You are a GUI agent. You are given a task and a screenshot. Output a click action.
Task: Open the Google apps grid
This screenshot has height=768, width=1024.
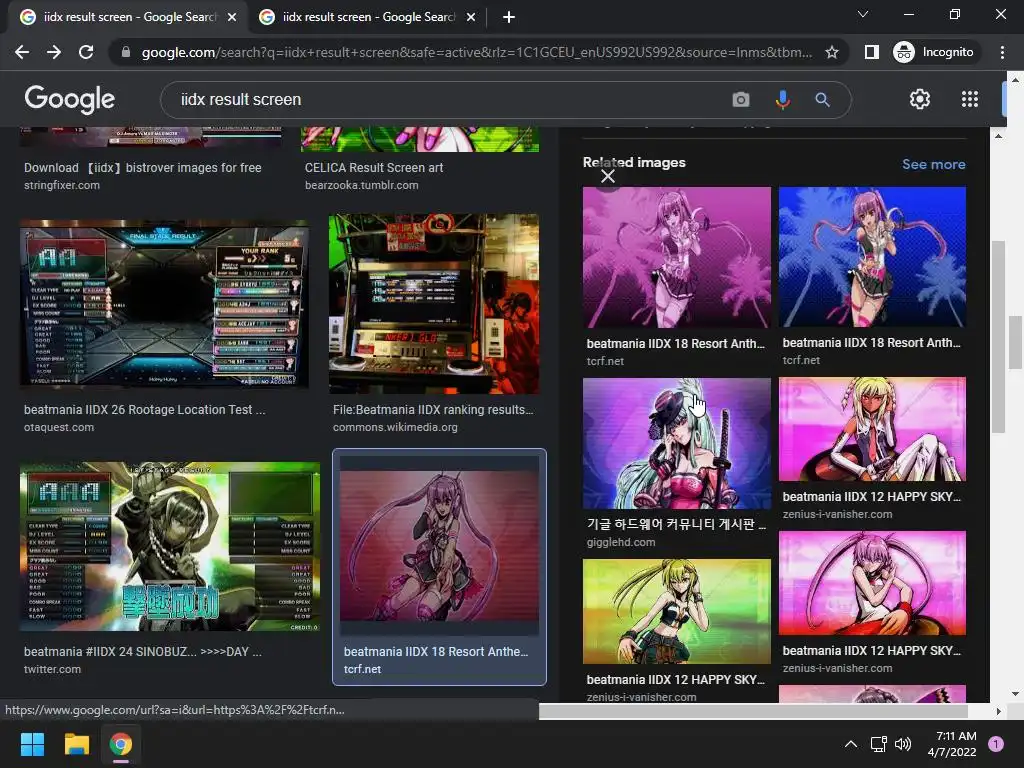click(970, 99)
